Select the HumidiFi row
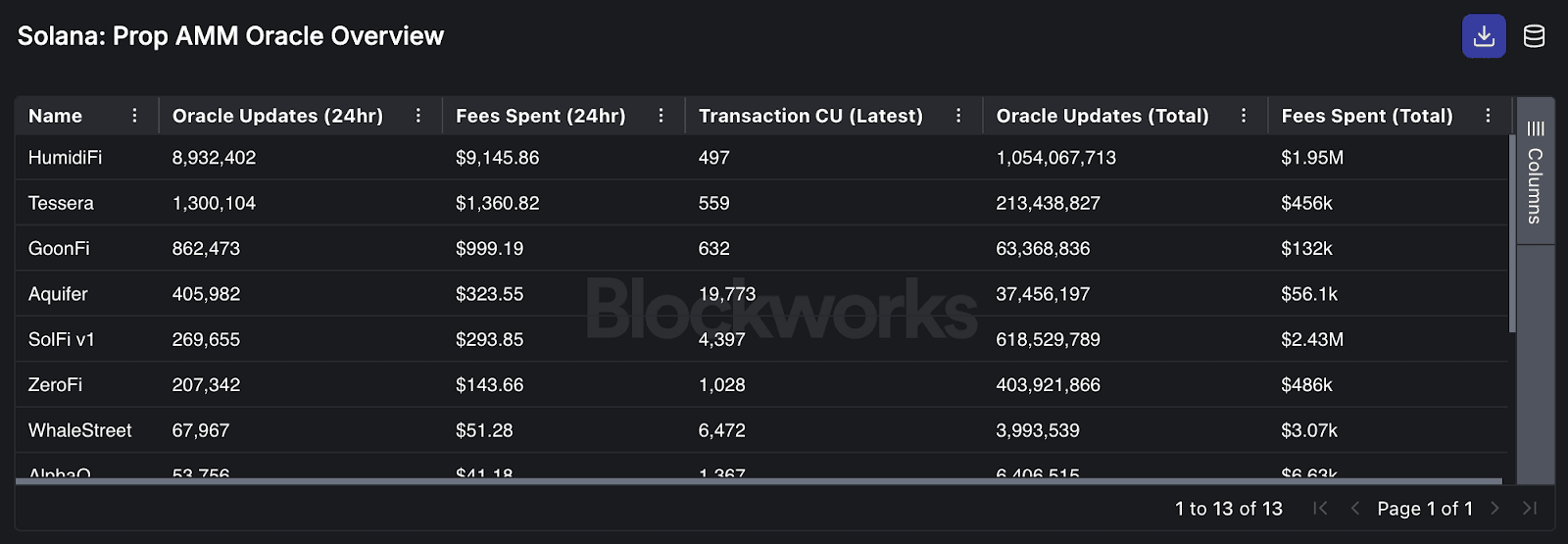 66,158
